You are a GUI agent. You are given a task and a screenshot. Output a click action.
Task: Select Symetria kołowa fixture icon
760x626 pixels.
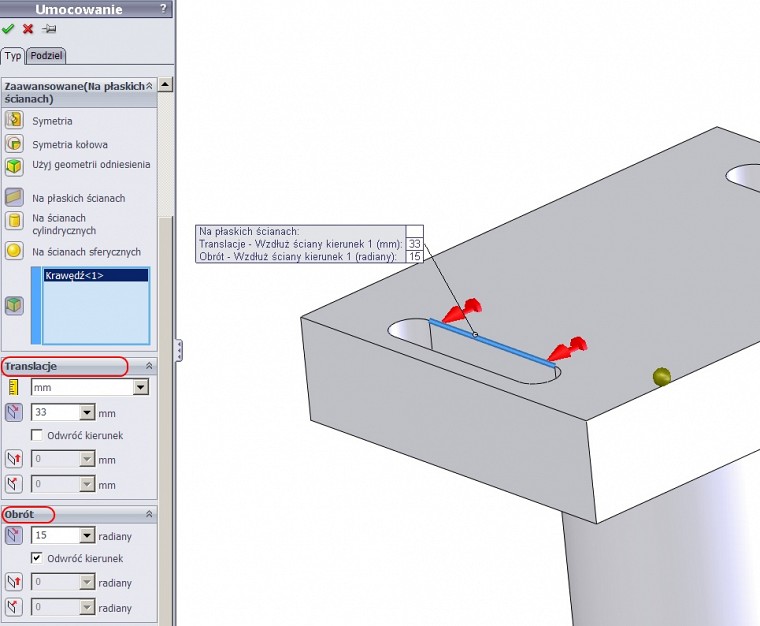tap(14, 144)
